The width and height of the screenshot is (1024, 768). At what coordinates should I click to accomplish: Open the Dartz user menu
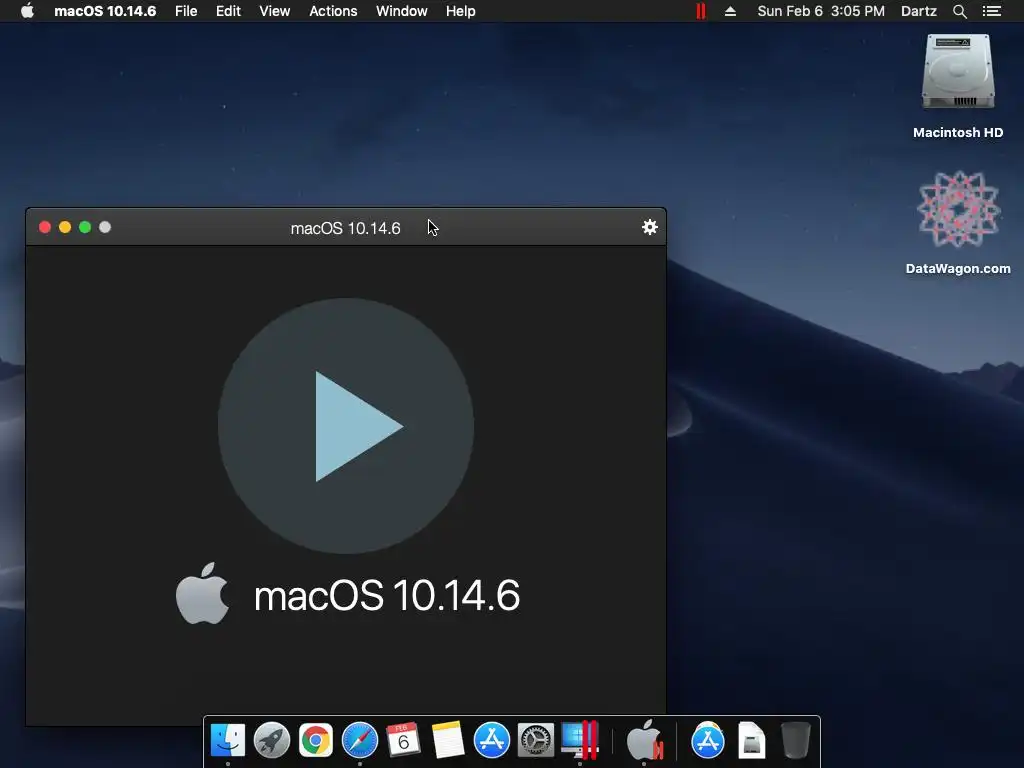(x=918, y=11)
